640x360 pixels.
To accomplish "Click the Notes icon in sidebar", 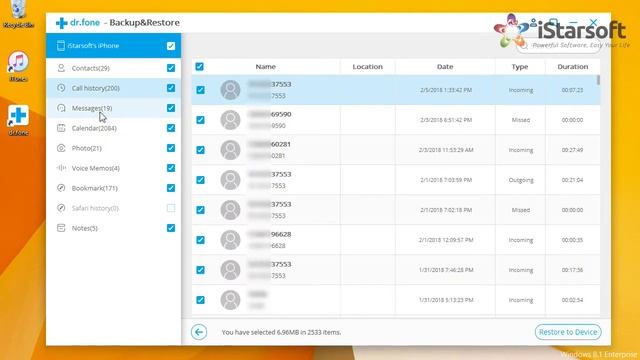I will click(x=61, y=228).
